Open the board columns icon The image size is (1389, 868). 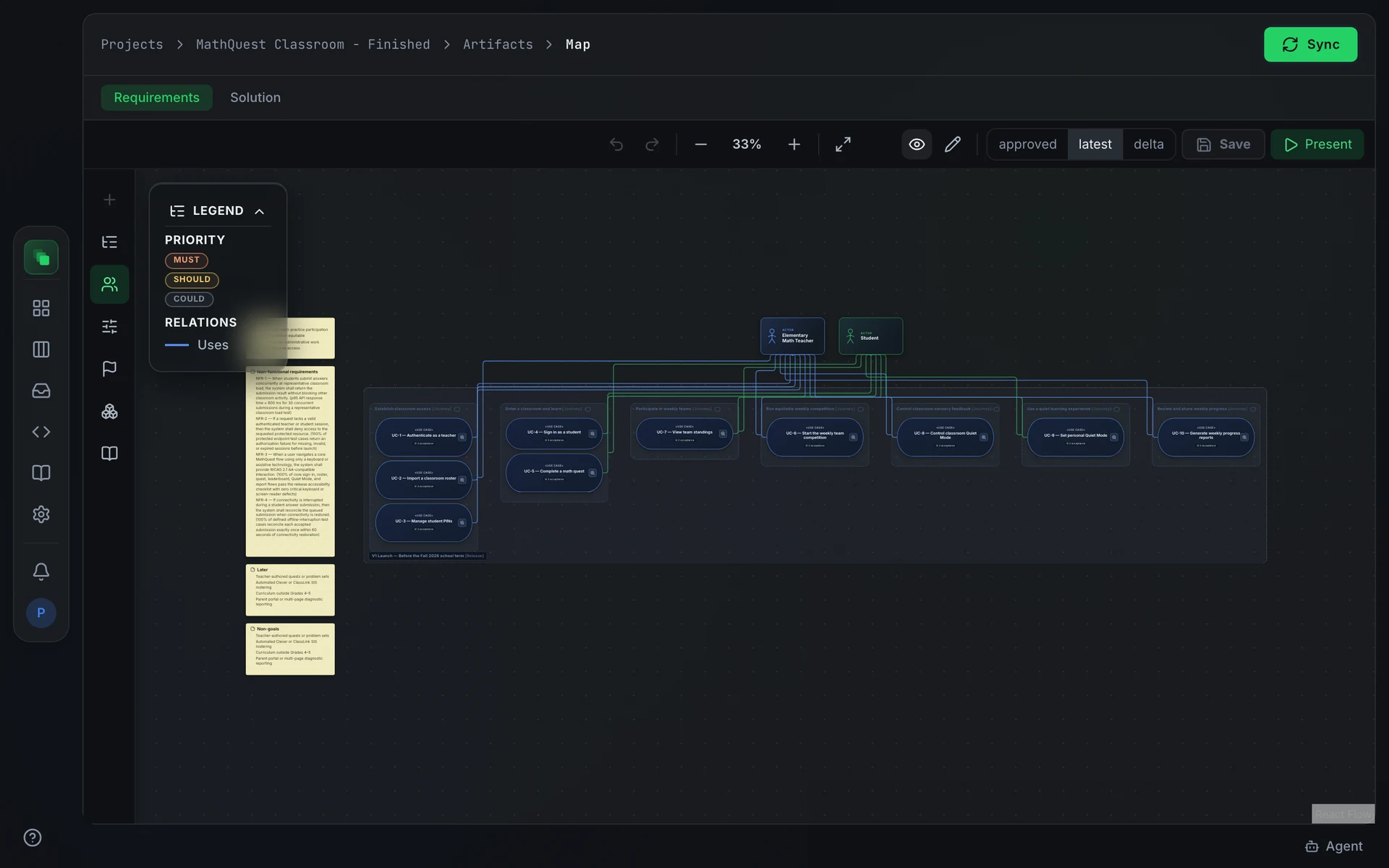pyautogui.click(x=41, y=349)
